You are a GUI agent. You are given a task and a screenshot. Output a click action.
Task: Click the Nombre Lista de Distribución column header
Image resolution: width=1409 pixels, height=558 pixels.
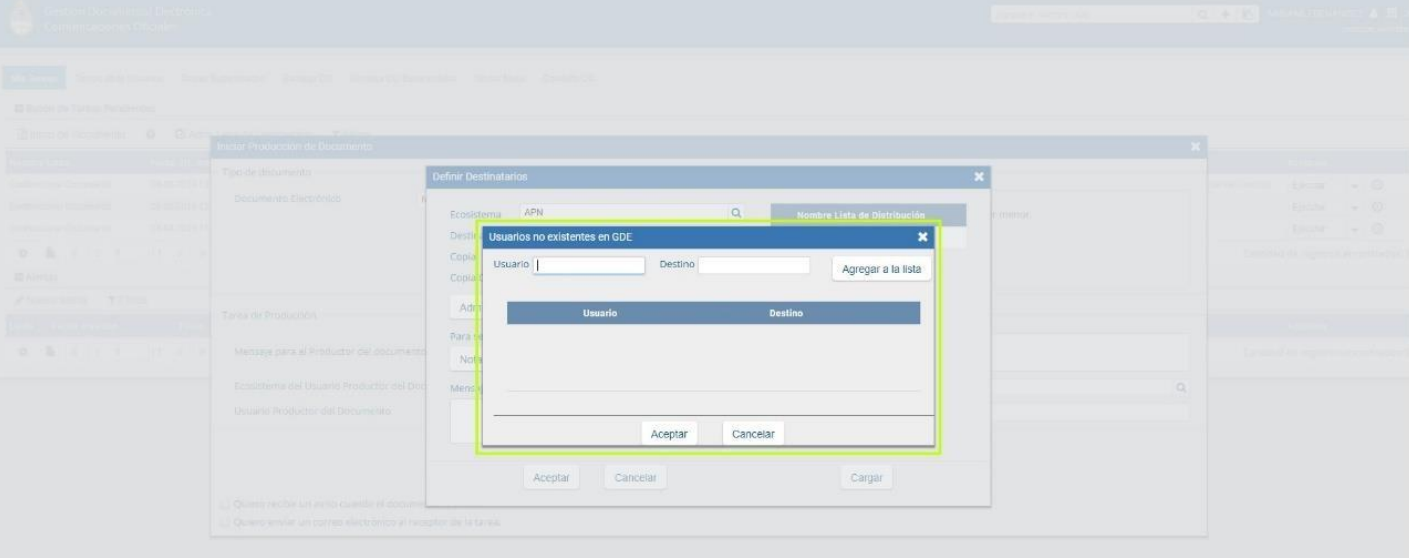(x=867, y=215)
